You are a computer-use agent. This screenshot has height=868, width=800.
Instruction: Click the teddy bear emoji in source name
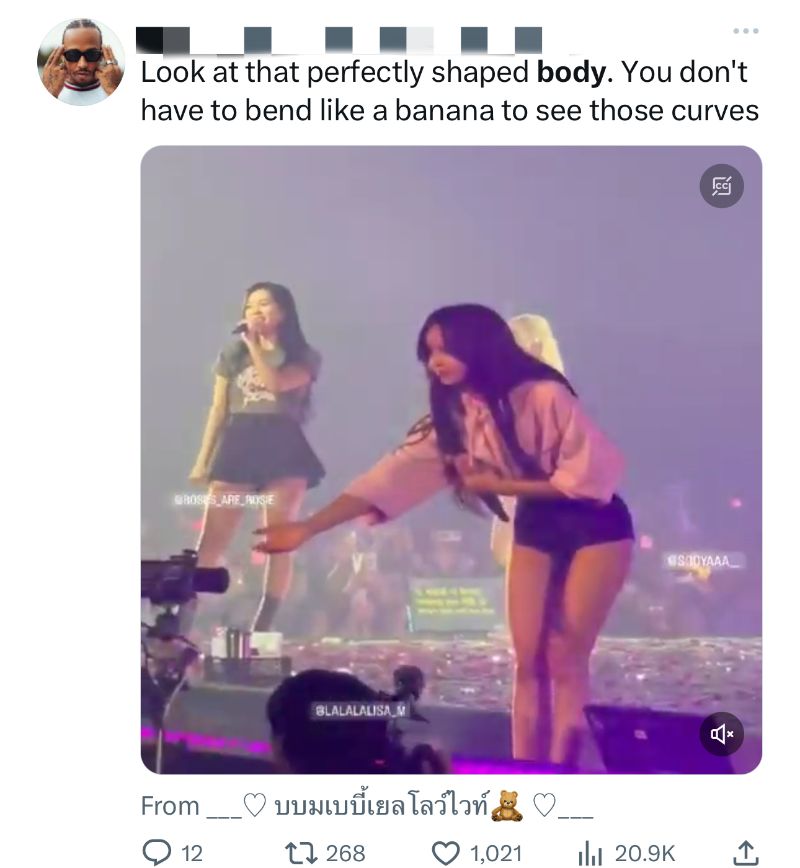pyautogui.click(x=507, y=806)
